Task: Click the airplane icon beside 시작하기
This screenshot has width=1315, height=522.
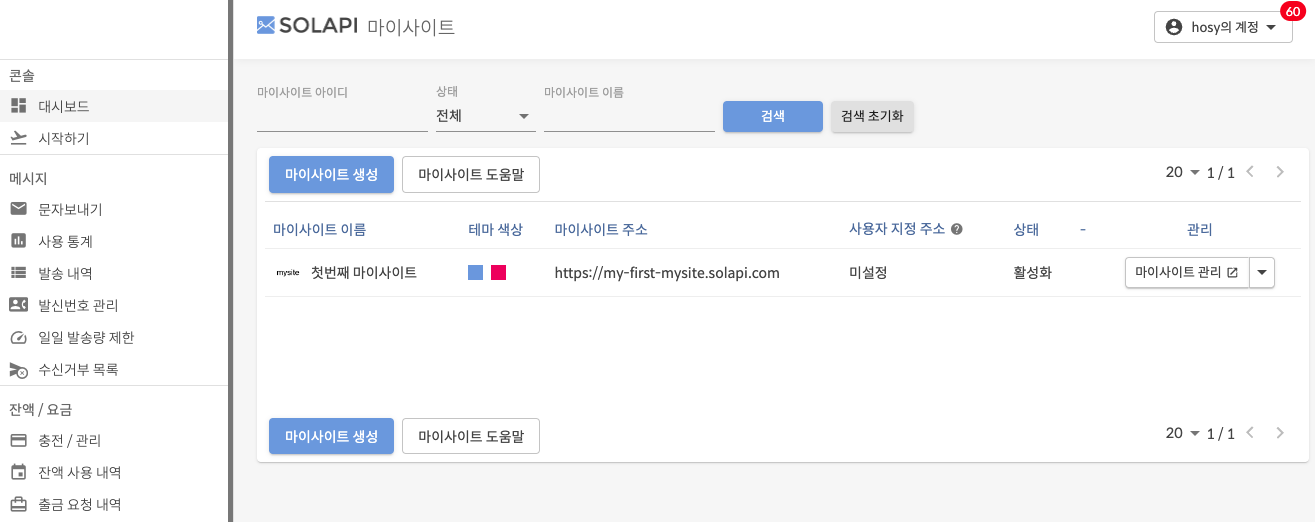Action: tap(18, 138)
